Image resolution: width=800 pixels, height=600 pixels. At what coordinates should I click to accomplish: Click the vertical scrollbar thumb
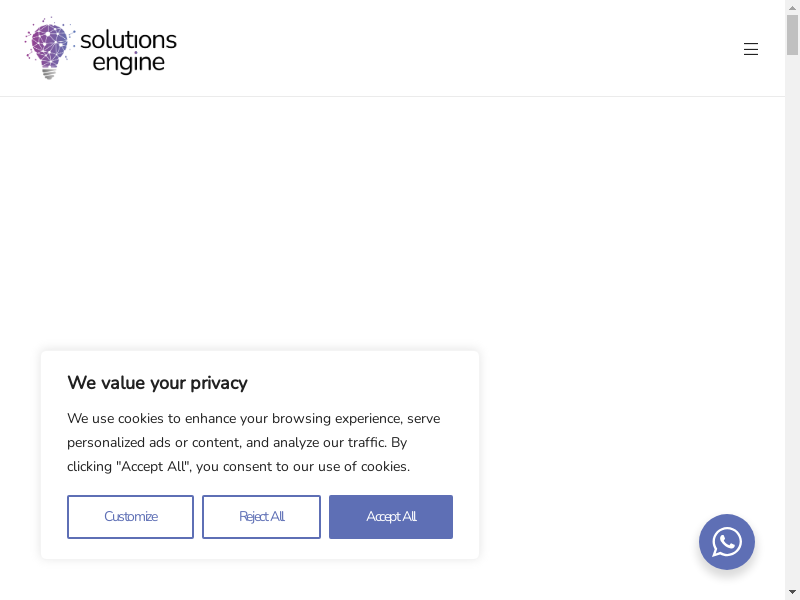[792, 35]
